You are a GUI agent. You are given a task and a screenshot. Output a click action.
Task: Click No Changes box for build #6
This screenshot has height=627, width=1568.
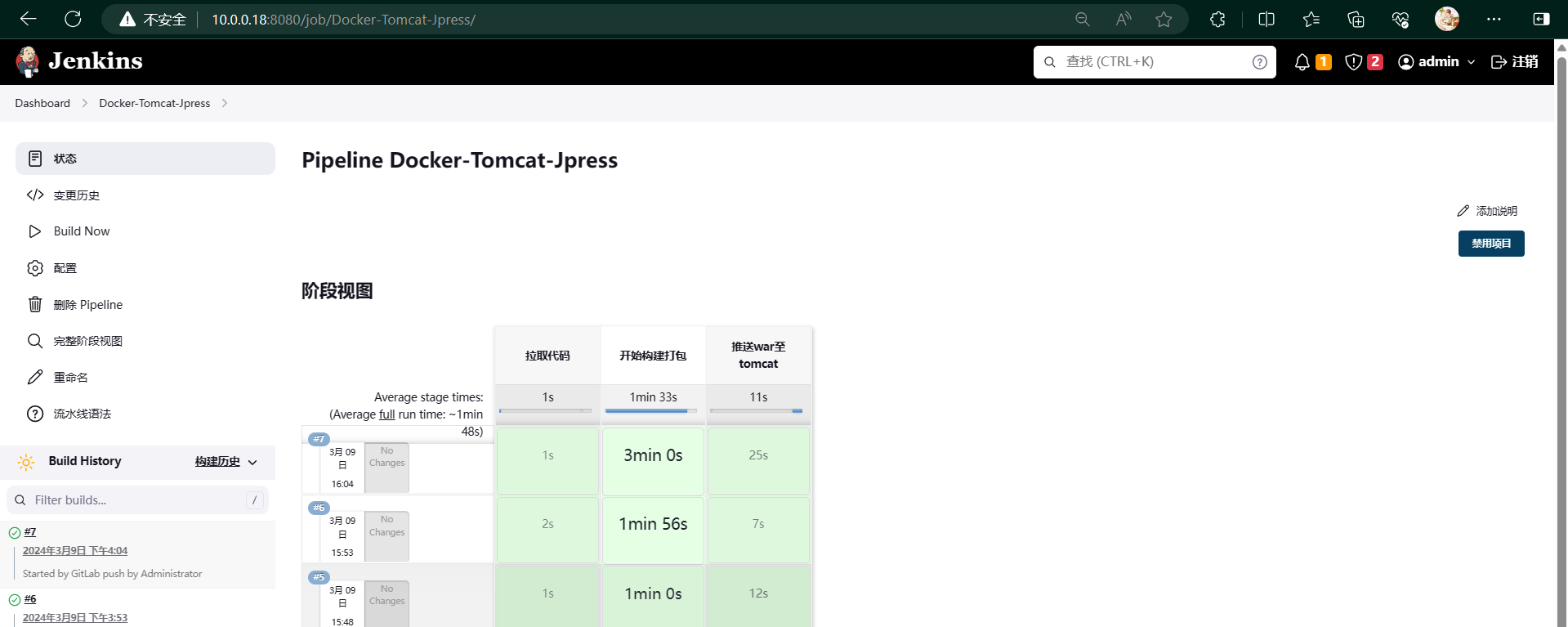pos(386,537)
